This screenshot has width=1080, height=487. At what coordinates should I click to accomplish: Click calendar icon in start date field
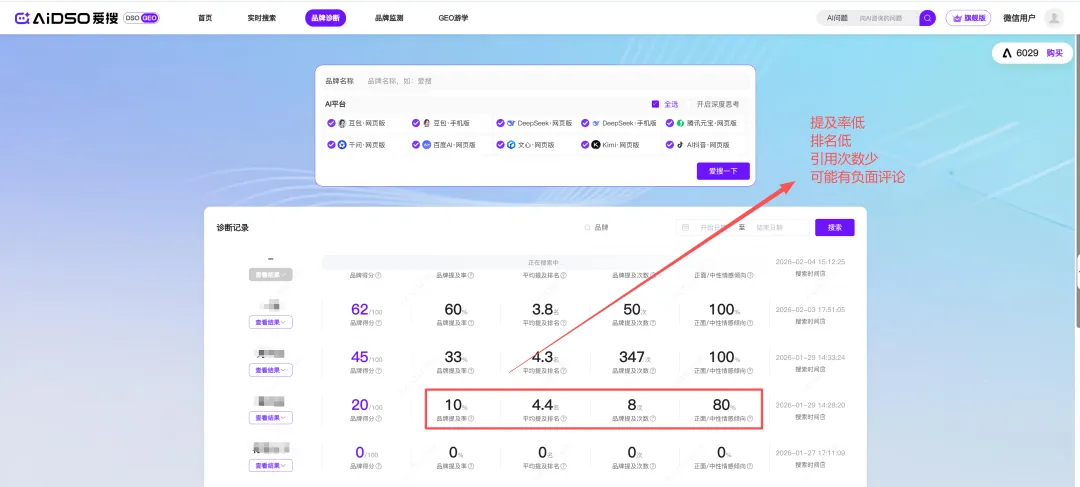pos(685,227)
